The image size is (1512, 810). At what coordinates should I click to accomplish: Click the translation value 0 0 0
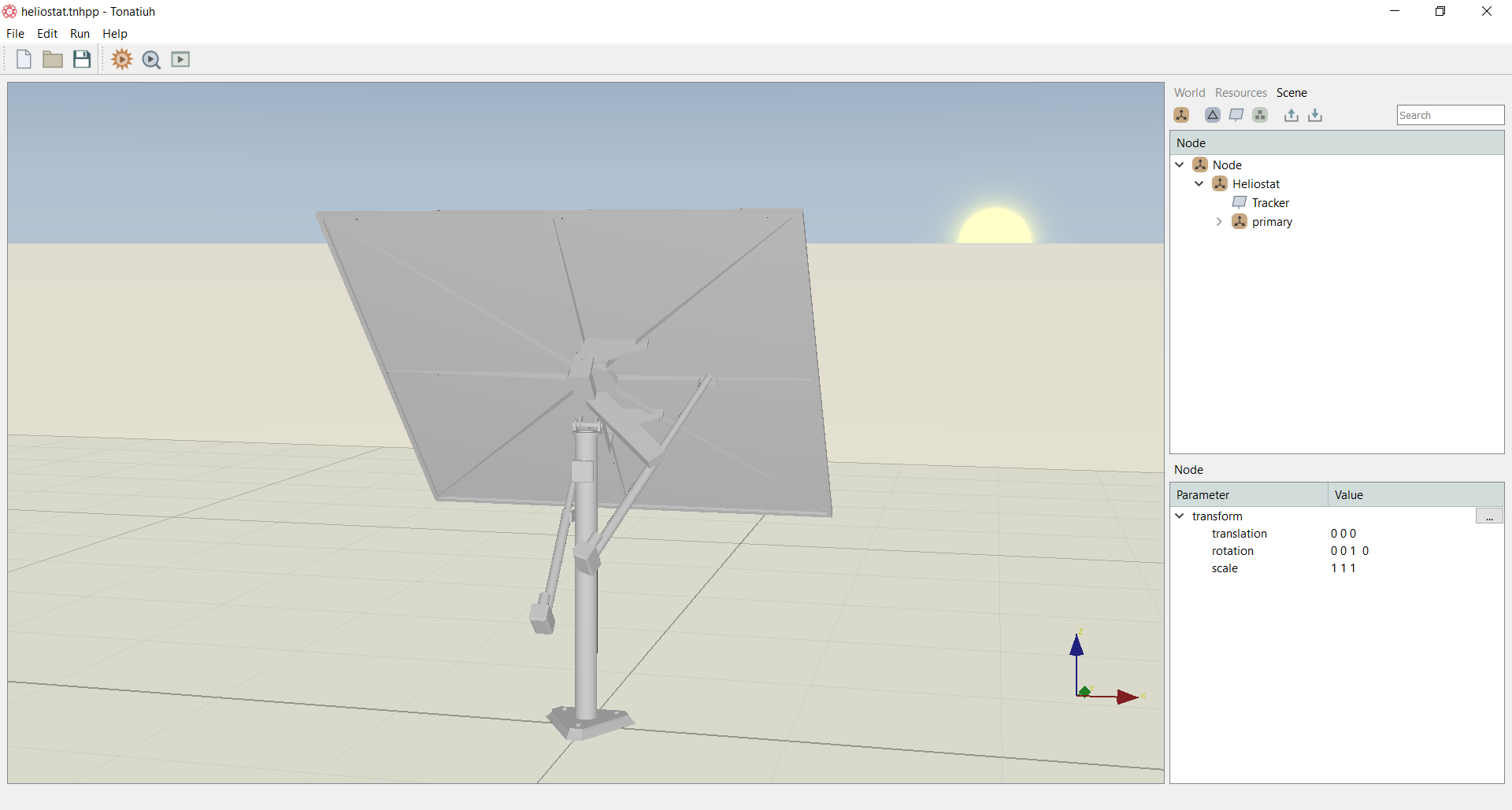[x=1343, y=534]
